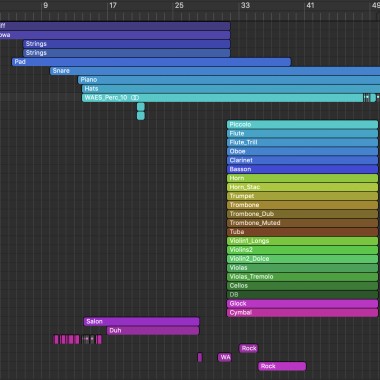
Task: Select the Snare region
Action: click(x=215, y=71)
